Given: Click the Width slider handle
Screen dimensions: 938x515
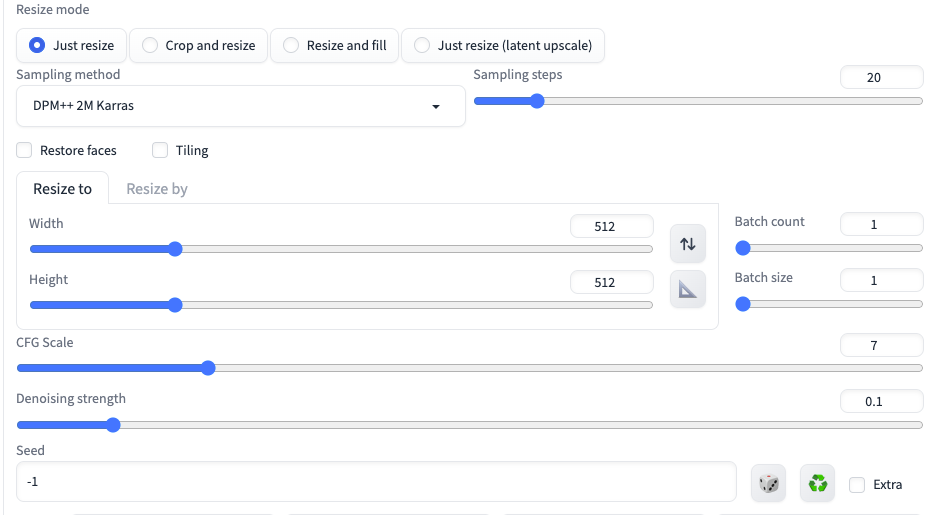Looking at the screenshot, I should 175,249.
